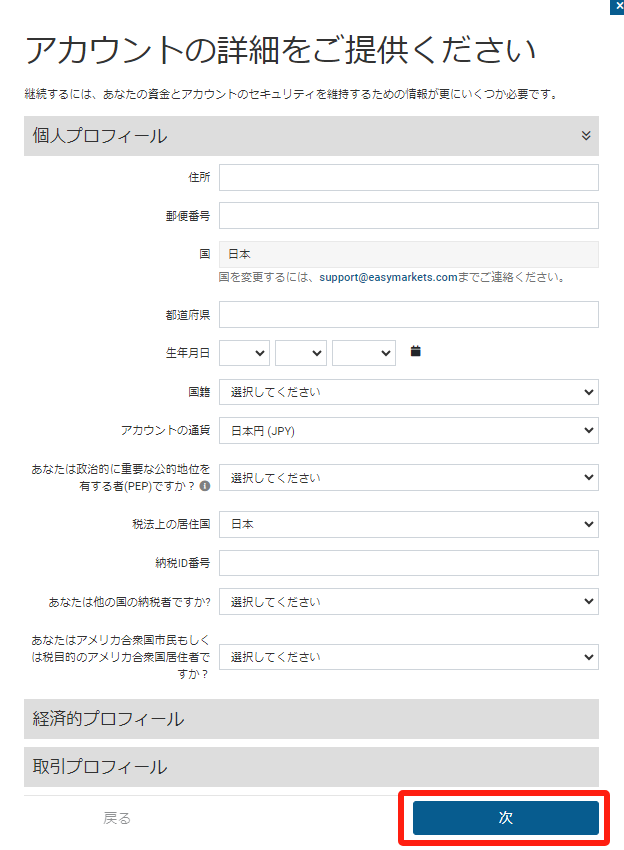The height and width of the screenshot is (850, 624).
Task: Click the 税法上の居住国 label
Action: [171, 524]
